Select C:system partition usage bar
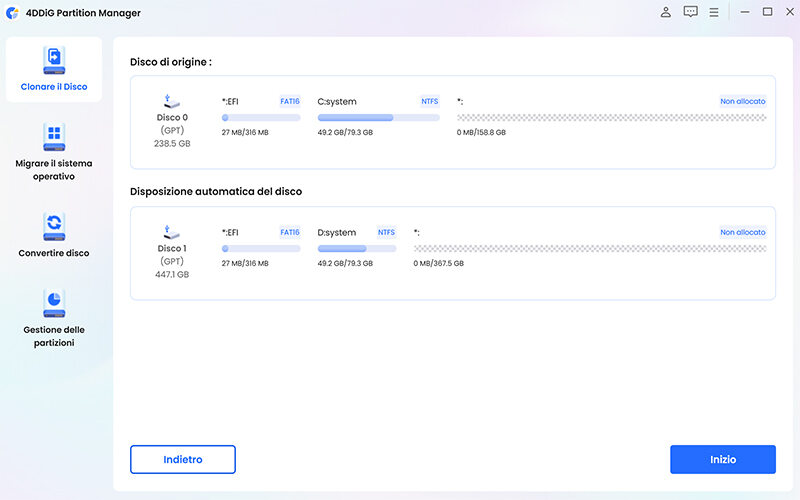 coord(378,117)
